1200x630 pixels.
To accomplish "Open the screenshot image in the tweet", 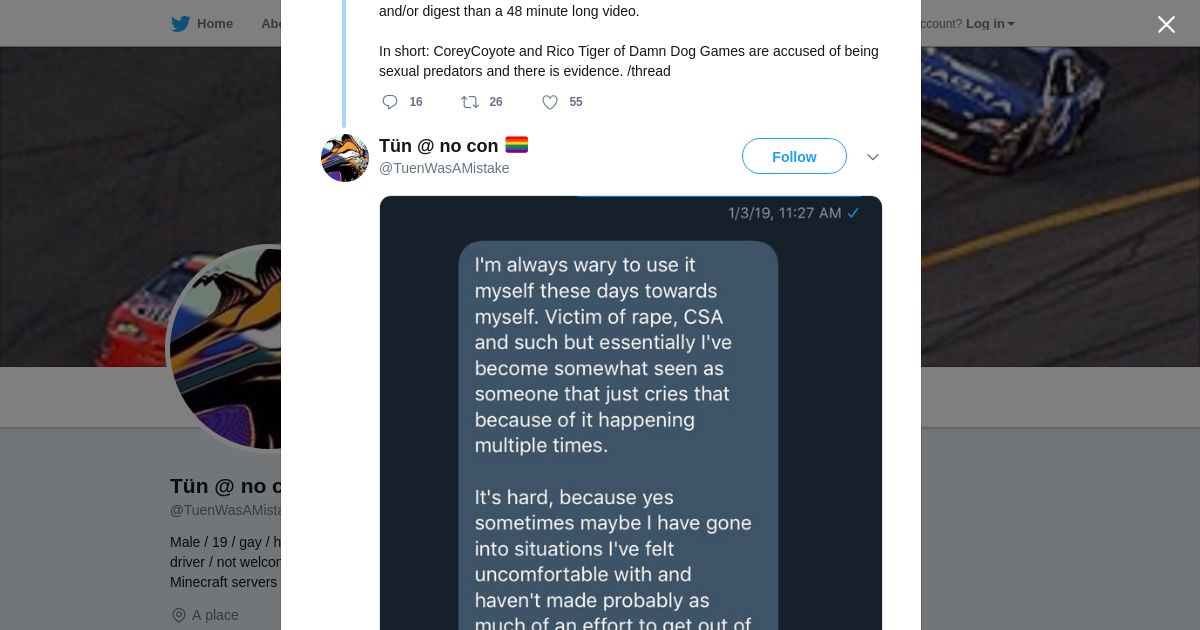I will (630, 420).
